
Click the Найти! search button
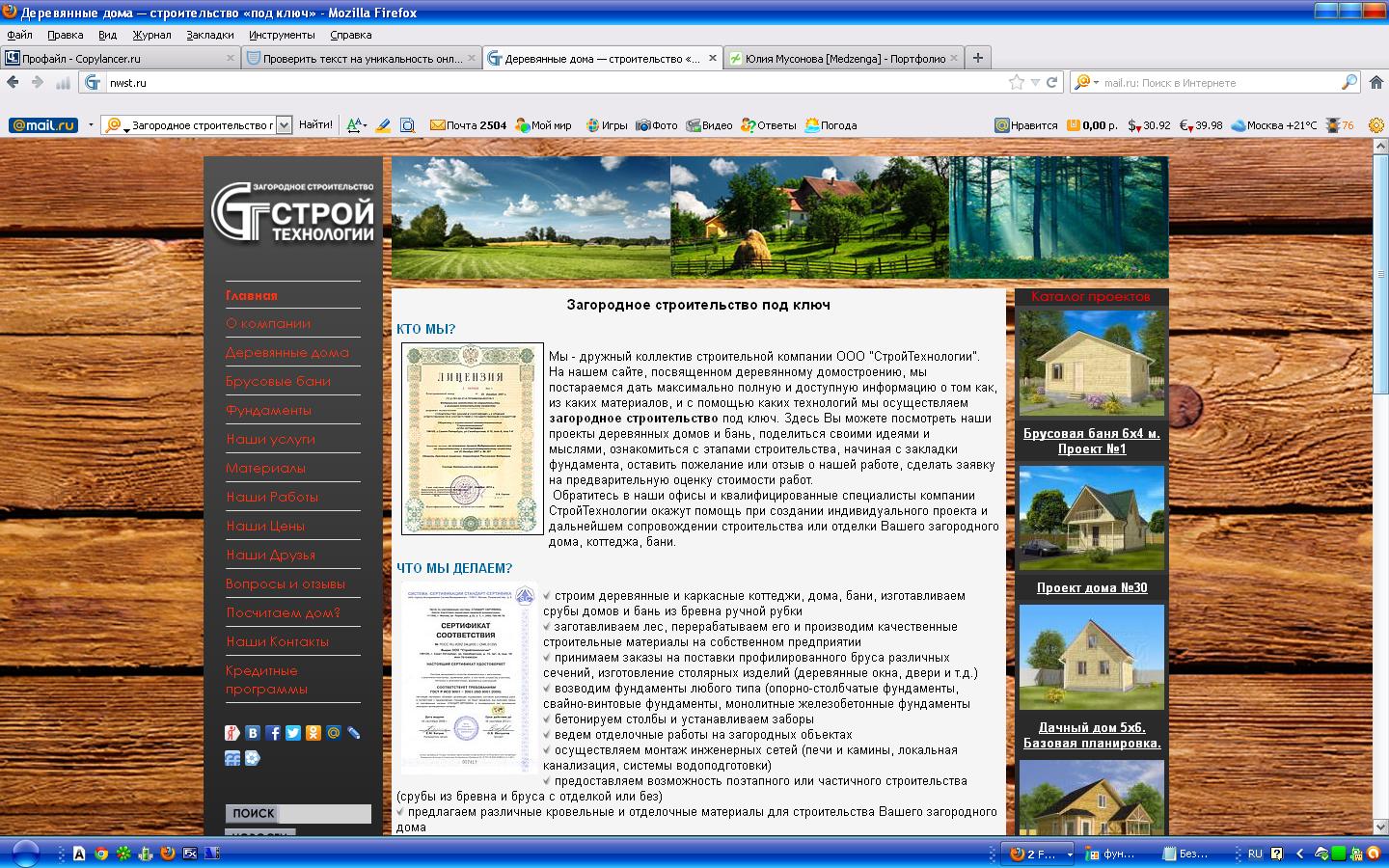[x=315, y=125]
